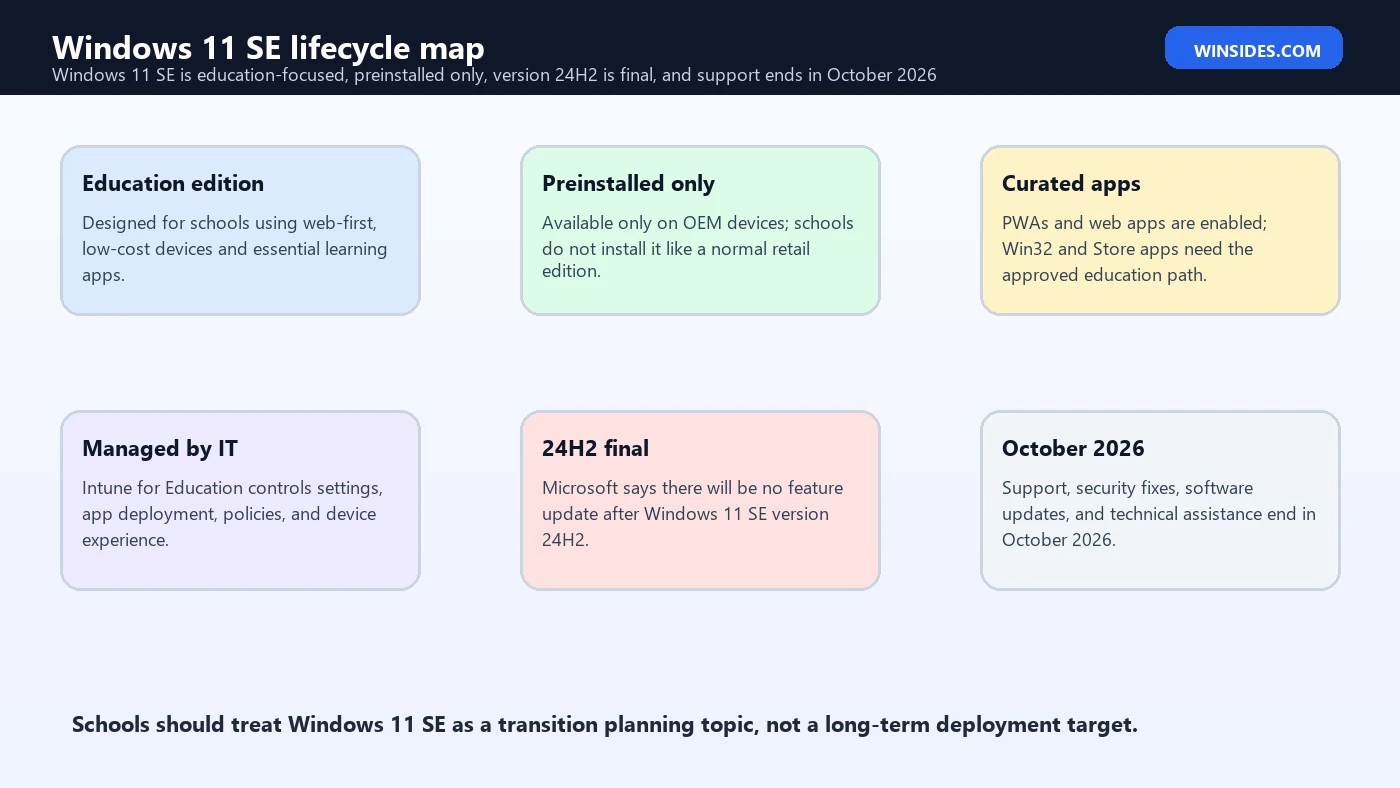This screenshot has height=788, width=1400.
Task: Select the Managed by IT card heading
Action: coord(160,448)
